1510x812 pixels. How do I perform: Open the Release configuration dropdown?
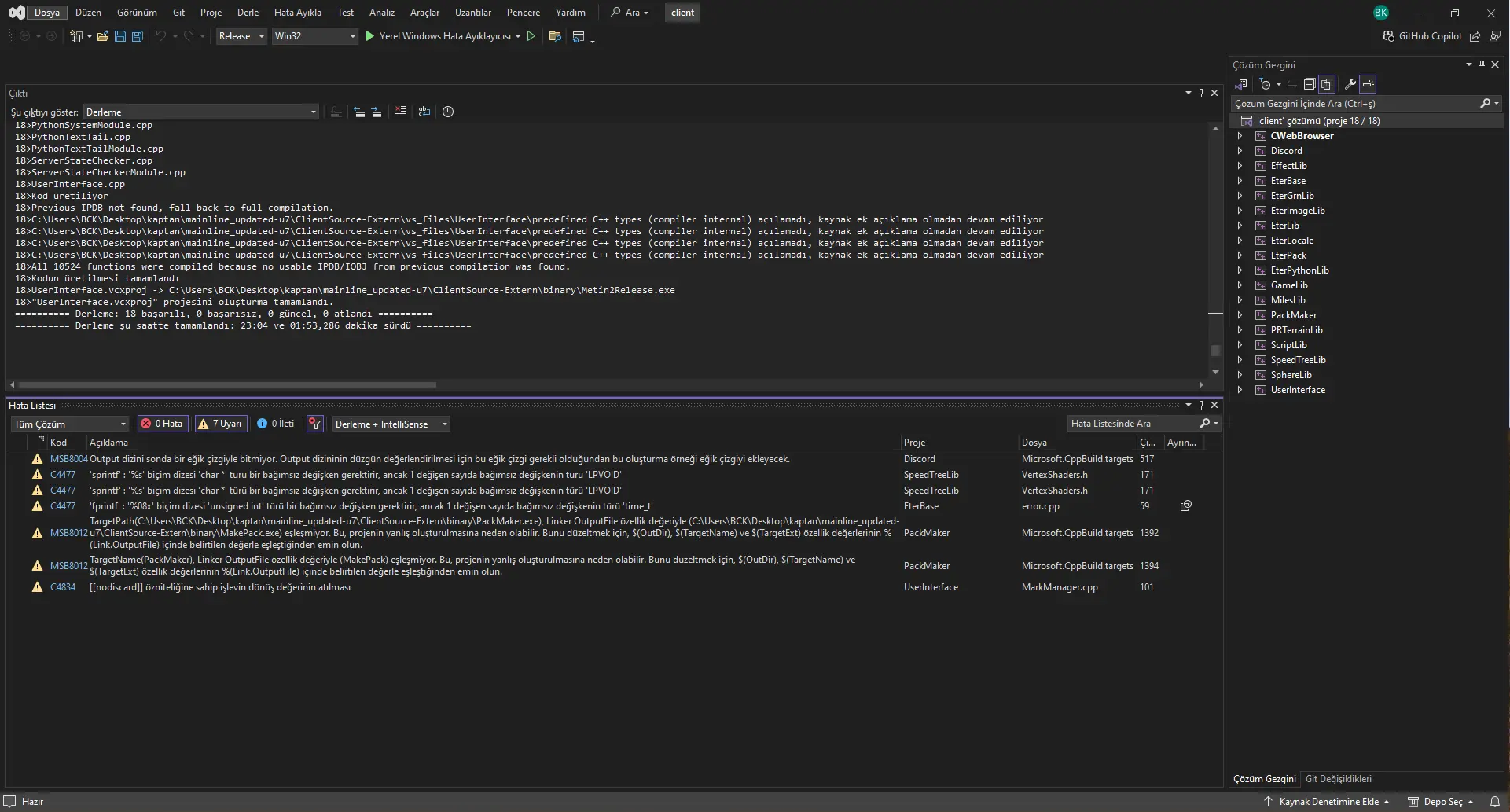(241, 36)
